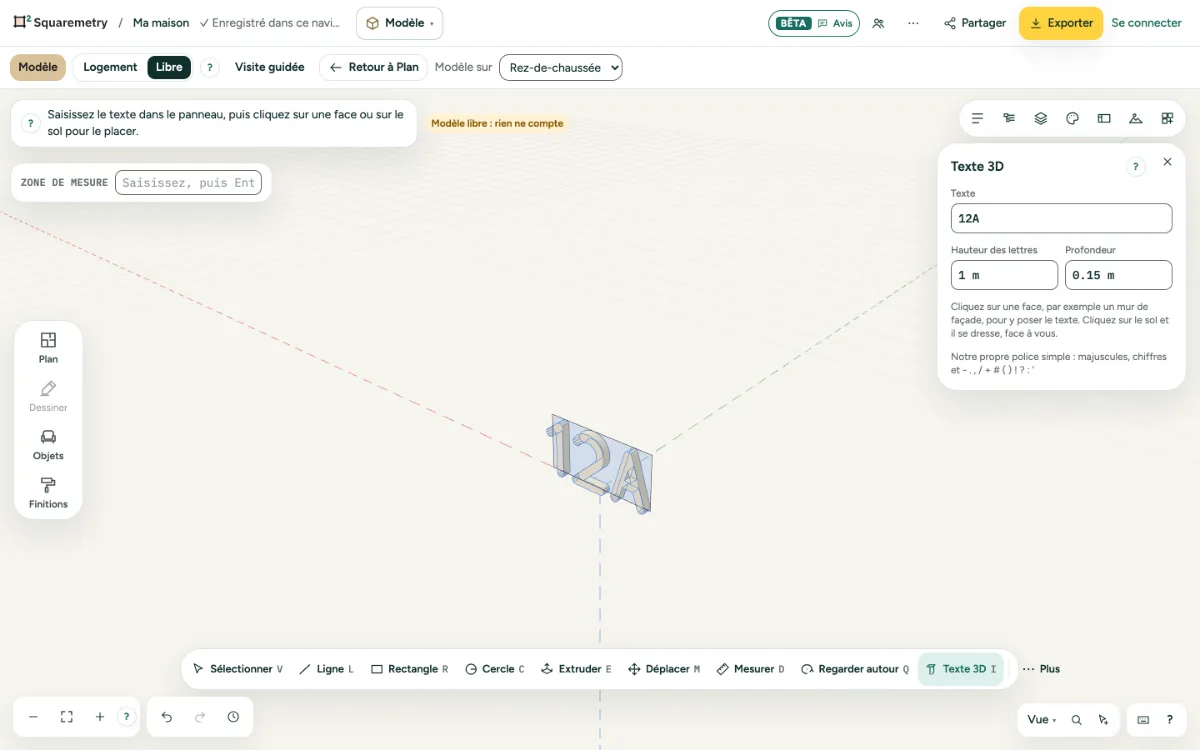Open the palette icon in top-right toolbar
The height and width of the screenshot is (750, 1200).
coord(1072,118)
